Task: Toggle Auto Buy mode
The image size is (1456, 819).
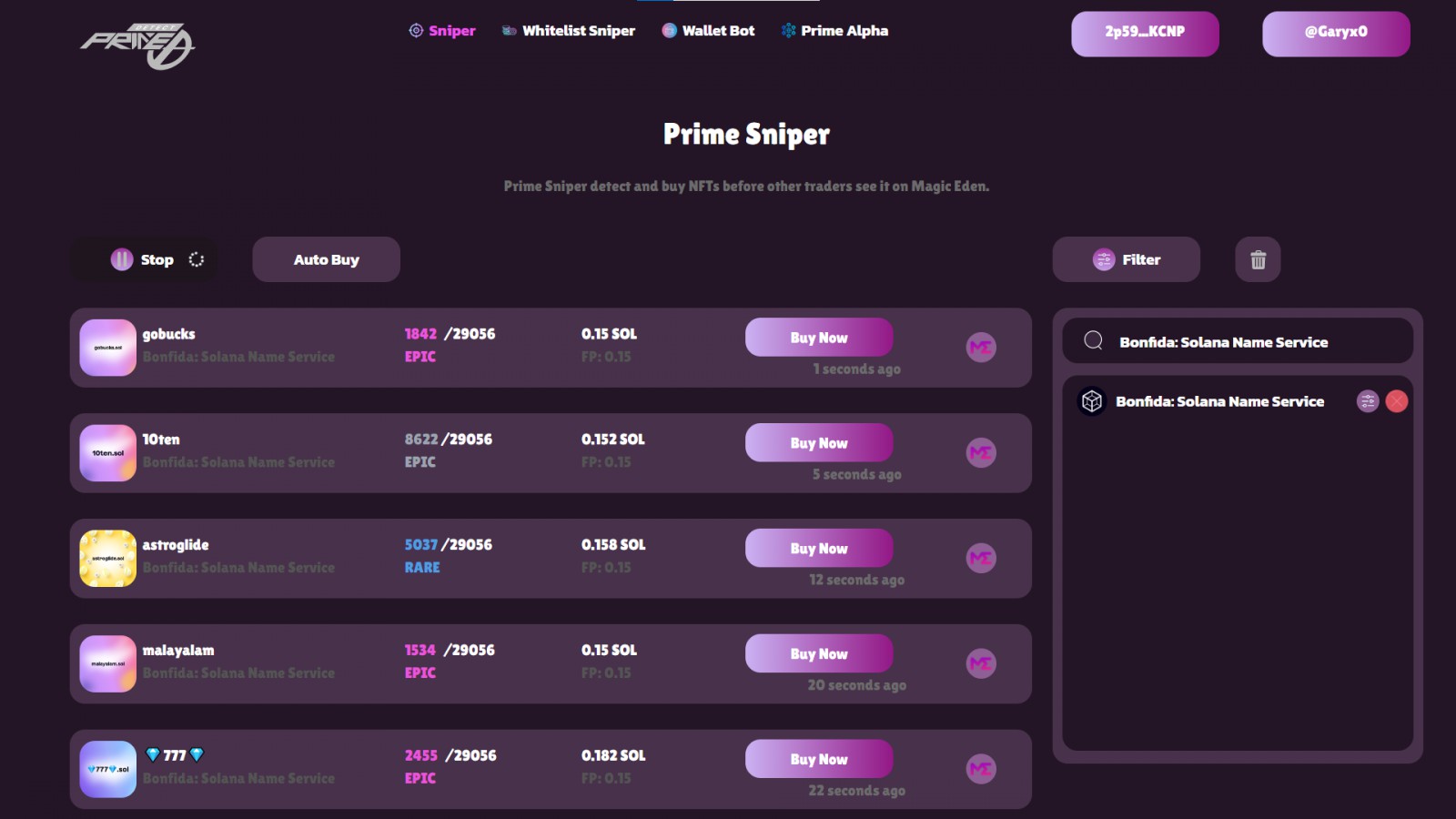Action: 326,260
